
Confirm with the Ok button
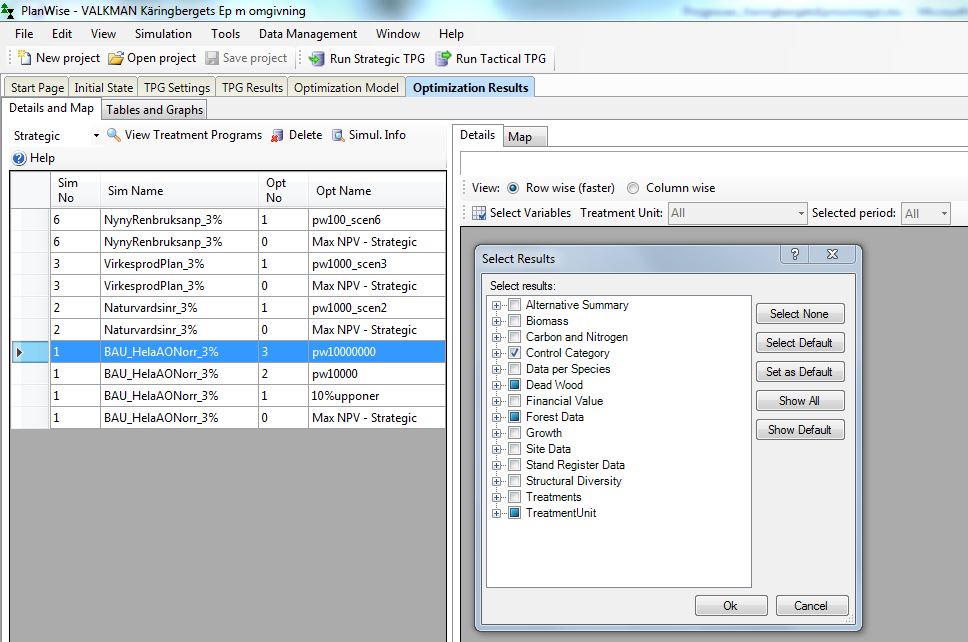pyautogui.click(x=730, y=606)
